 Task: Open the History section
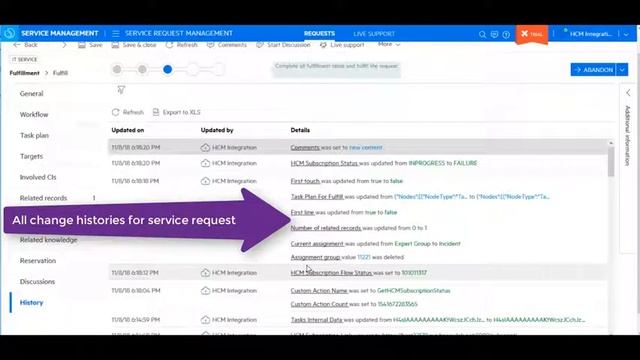(x=31, y=302)
